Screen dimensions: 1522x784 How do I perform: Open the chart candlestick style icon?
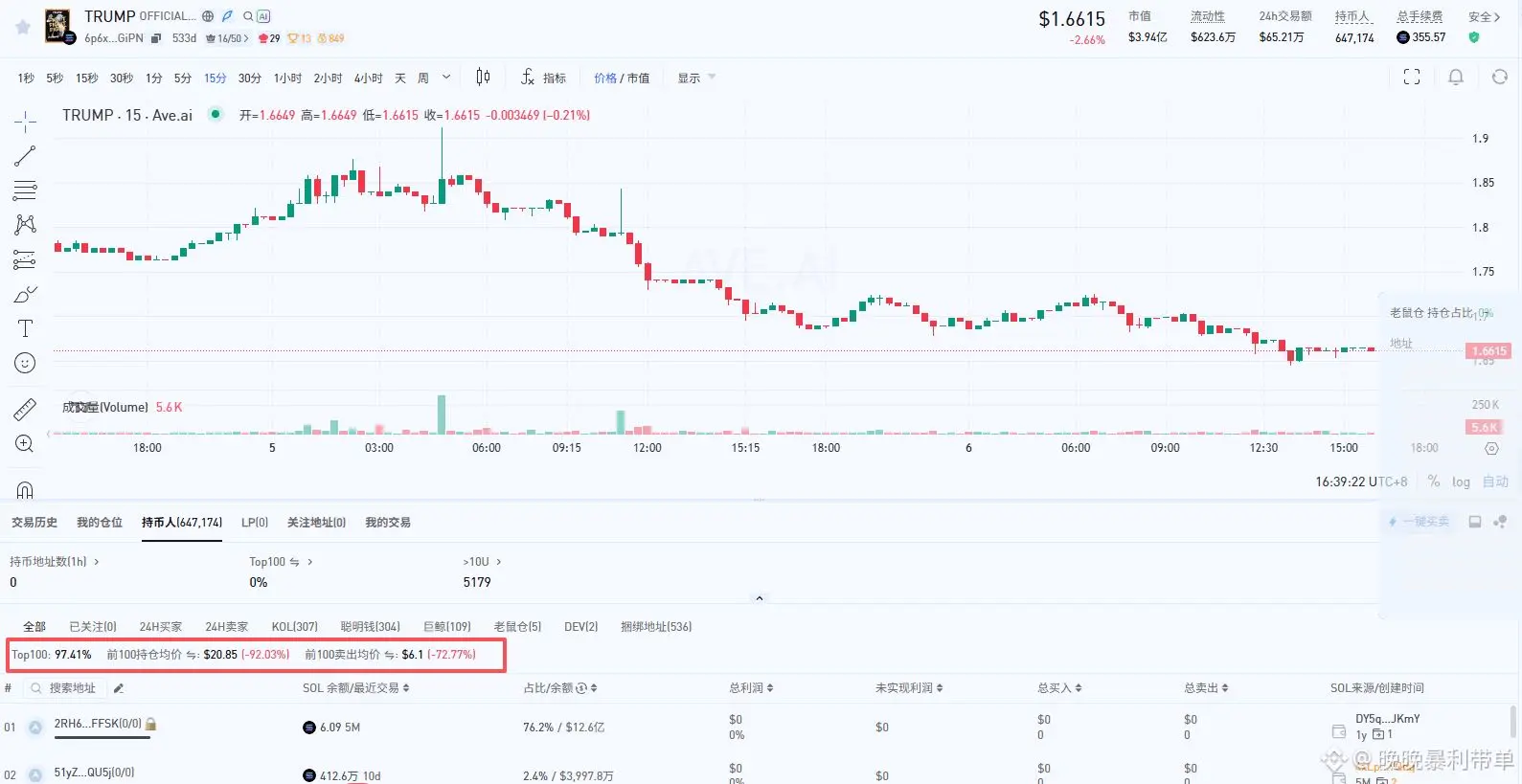[x=483, y=78]
